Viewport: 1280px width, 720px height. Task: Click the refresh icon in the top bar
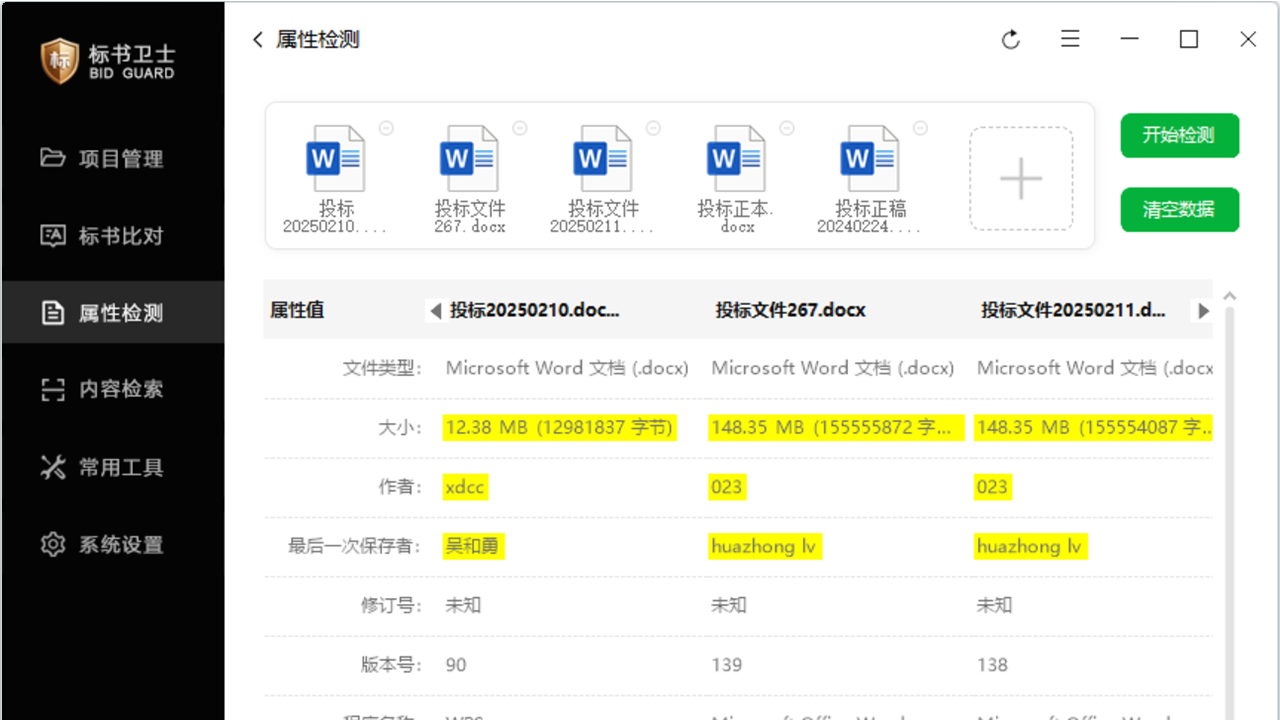pyautogui.click(x=1010, y=39)
